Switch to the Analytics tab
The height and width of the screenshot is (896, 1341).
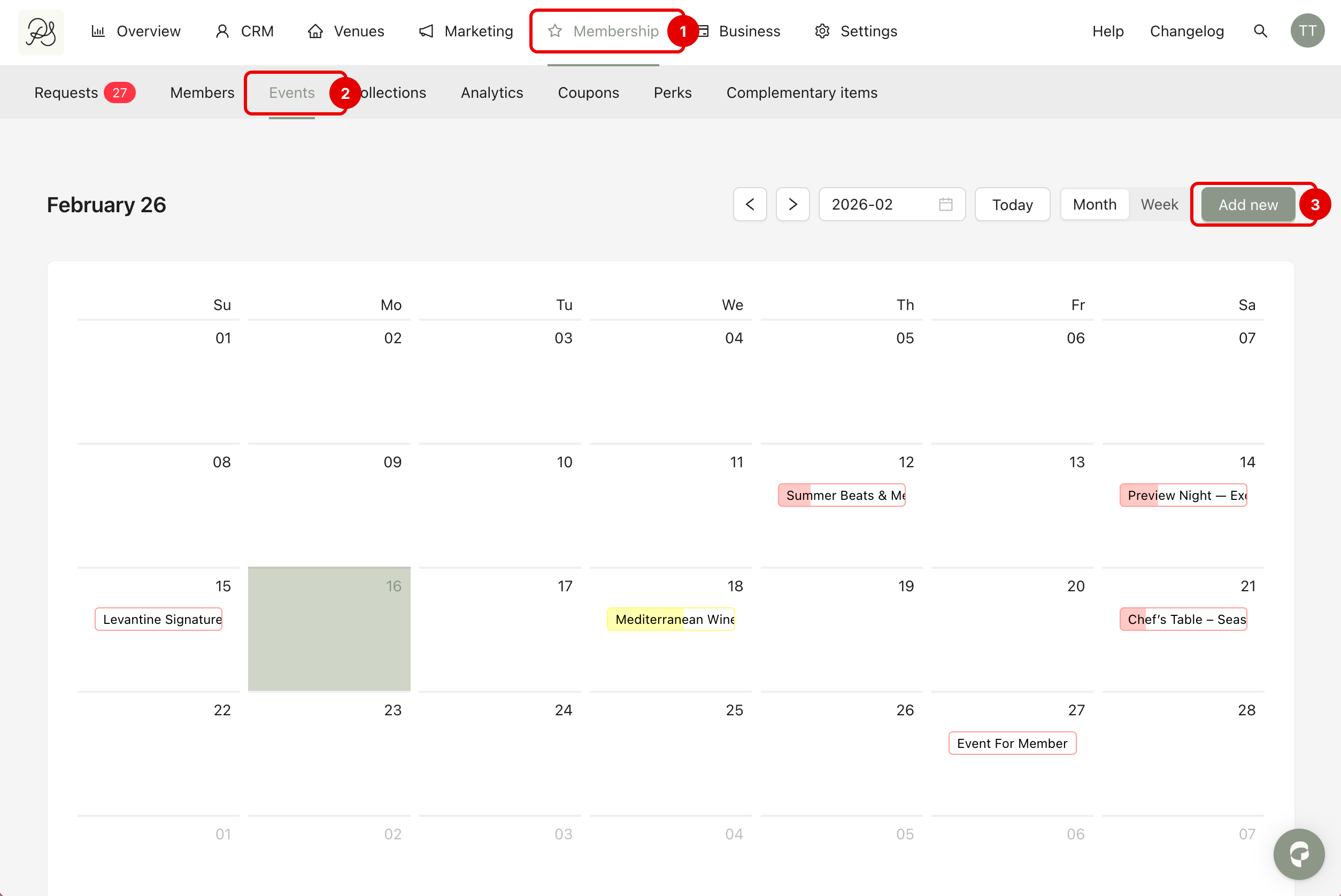pos(491,92)
